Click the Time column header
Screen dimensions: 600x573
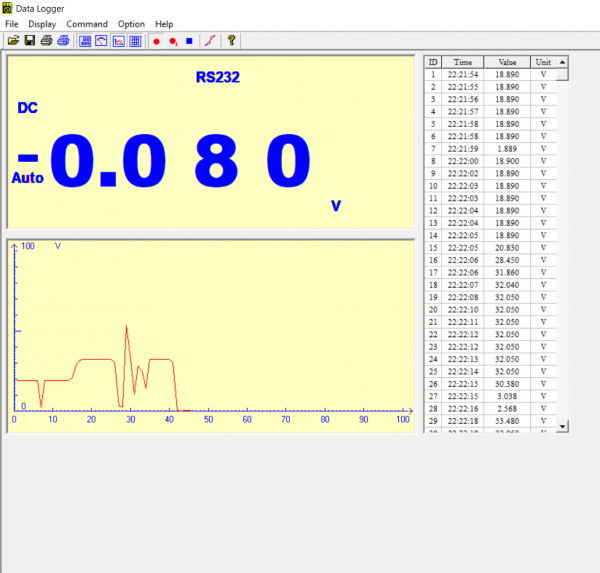click(463, 62)
